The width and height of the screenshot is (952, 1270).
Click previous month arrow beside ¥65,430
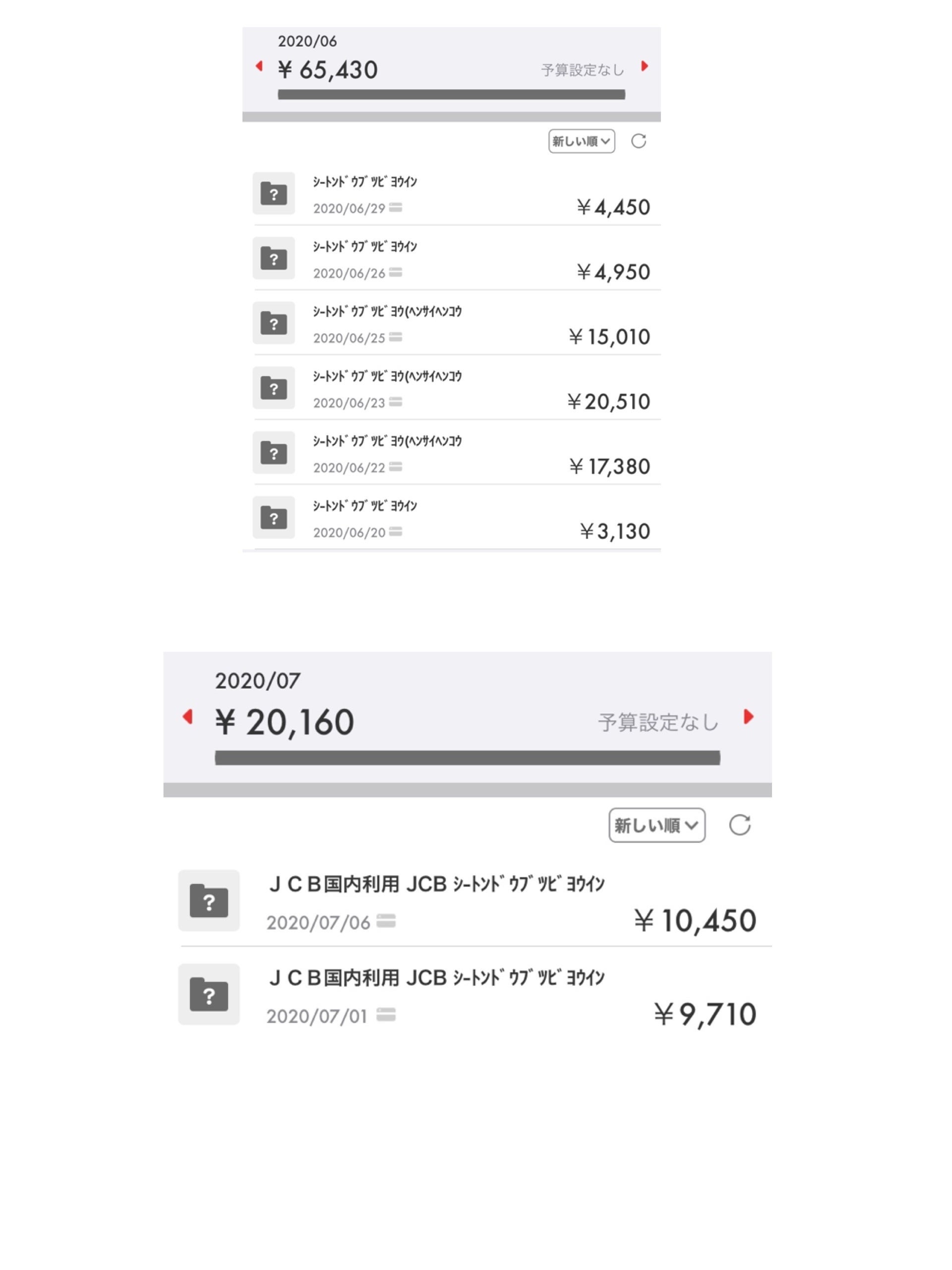[259, 66]
